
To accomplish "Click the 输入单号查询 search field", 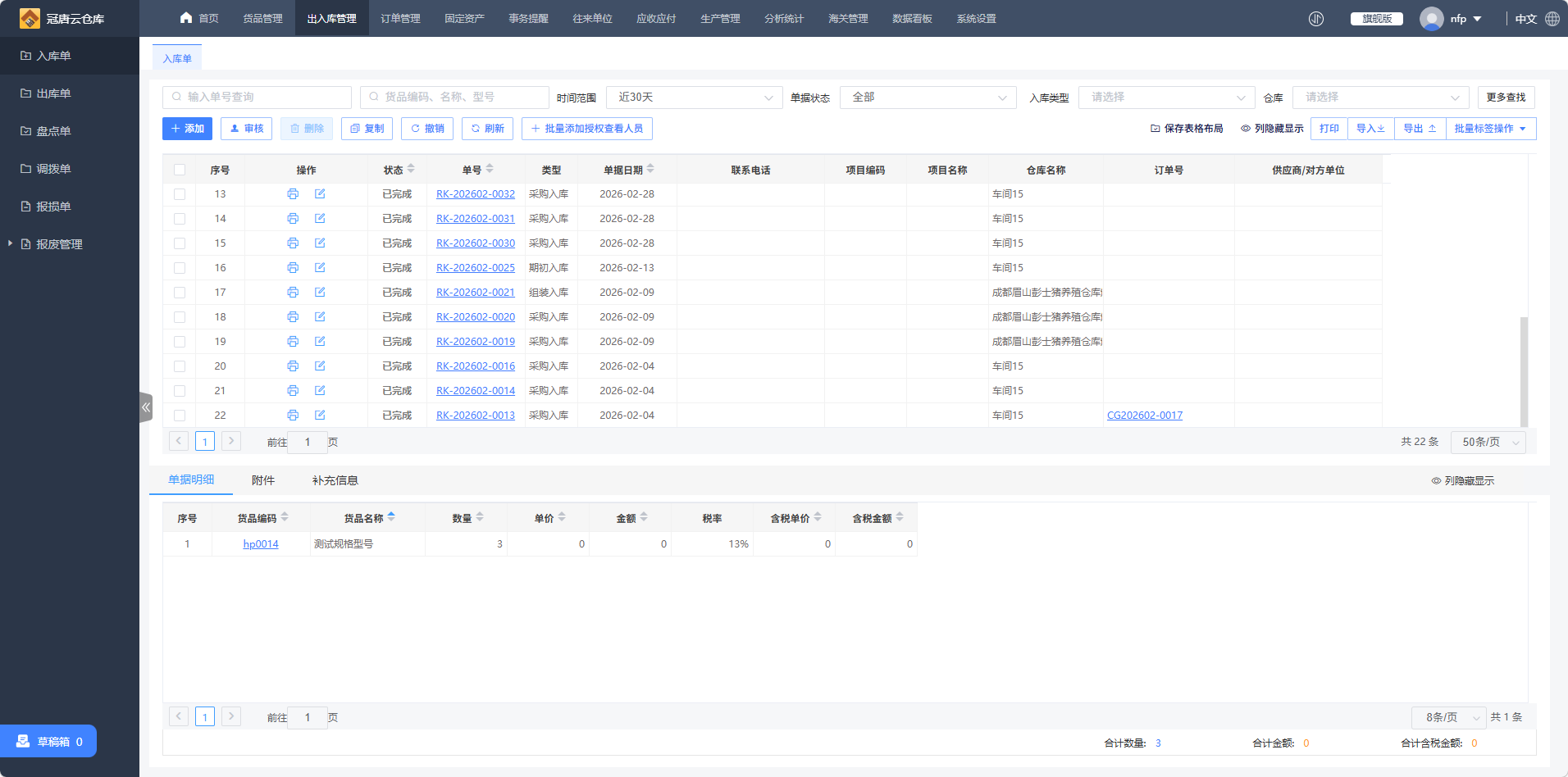I will coord(258,98).
